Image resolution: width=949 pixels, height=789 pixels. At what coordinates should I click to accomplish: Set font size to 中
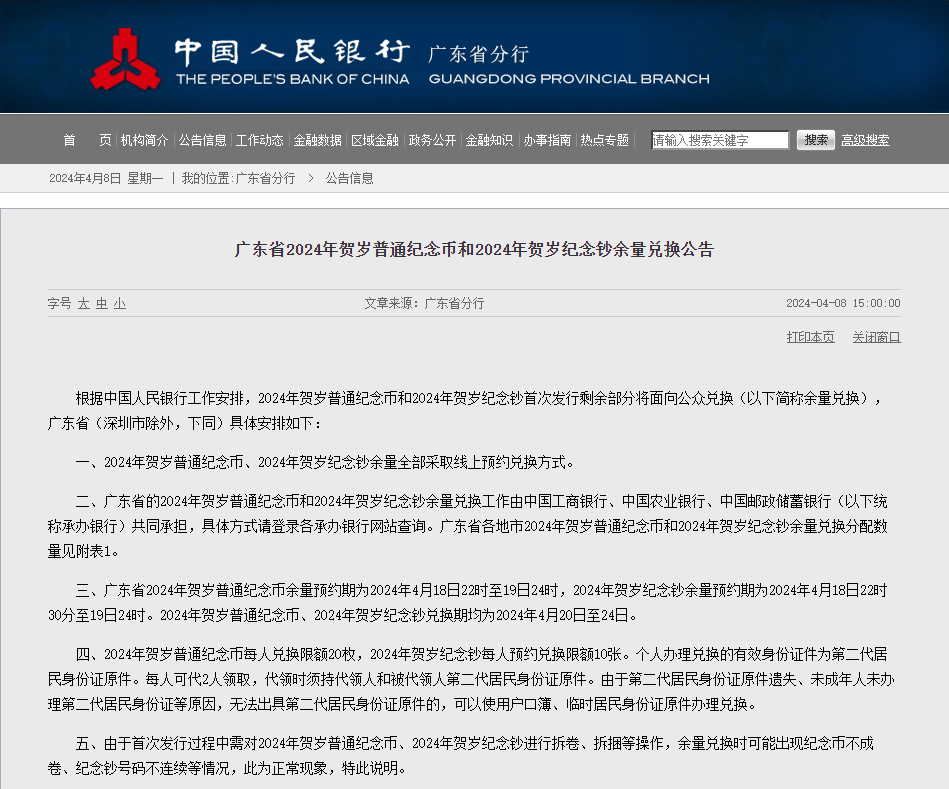point(102,303)
